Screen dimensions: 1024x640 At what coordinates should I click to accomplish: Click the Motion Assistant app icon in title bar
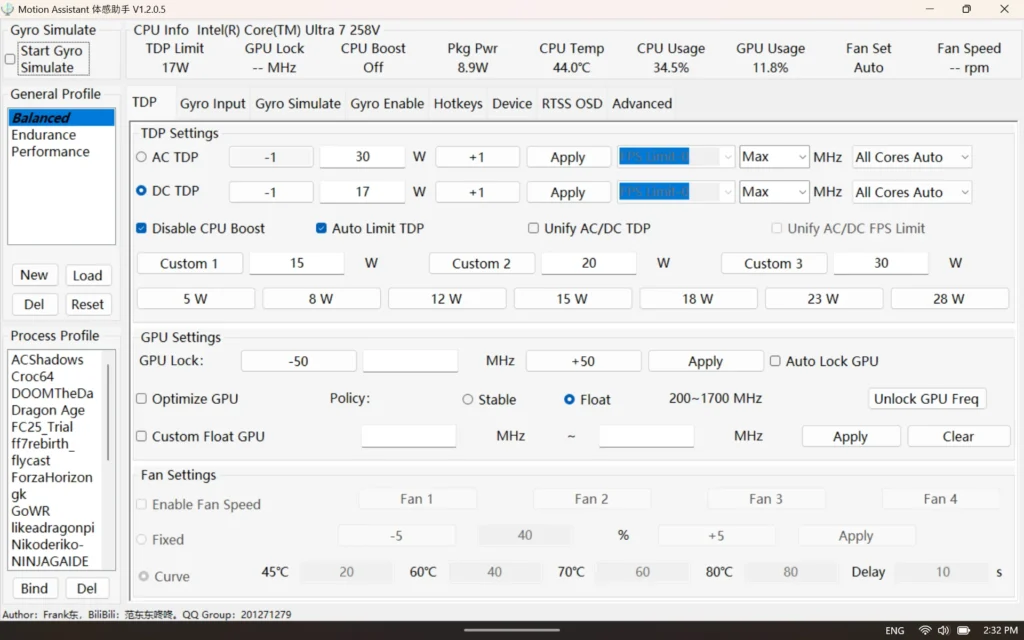tap(9, 9)
